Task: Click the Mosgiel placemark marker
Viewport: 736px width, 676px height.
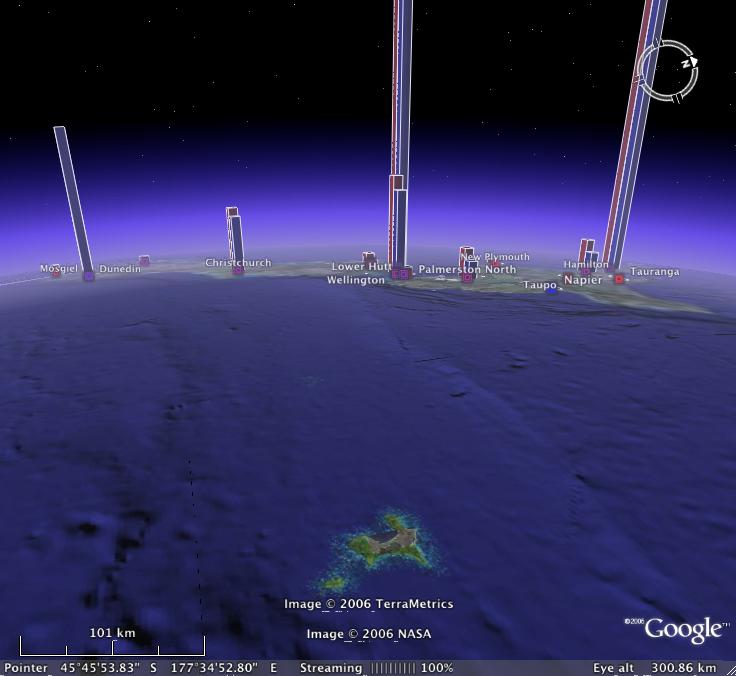Action: click(x=56, y=273)
